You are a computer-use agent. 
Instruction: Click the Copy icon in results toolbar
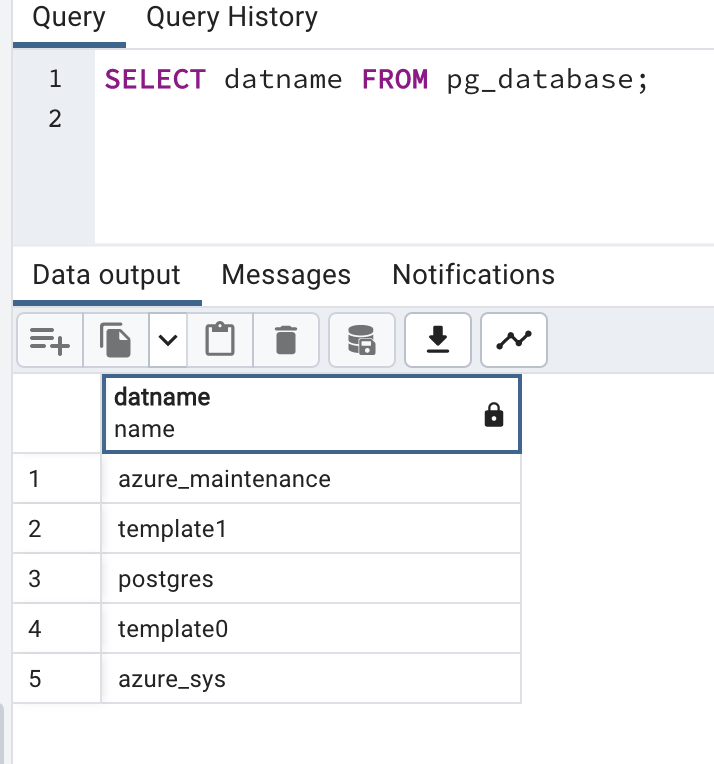click(x=115, y=341)
